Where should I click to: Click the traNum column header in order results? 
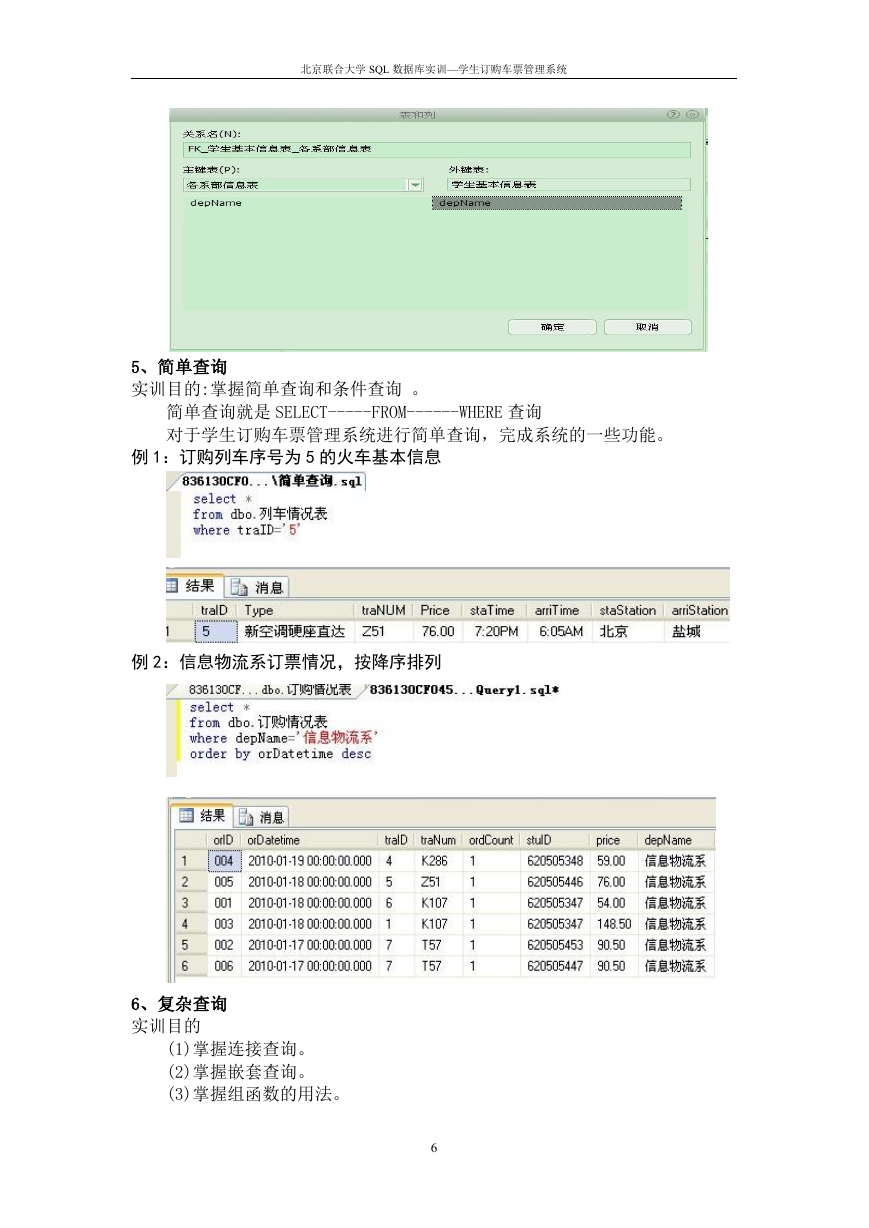coord(439,840)
